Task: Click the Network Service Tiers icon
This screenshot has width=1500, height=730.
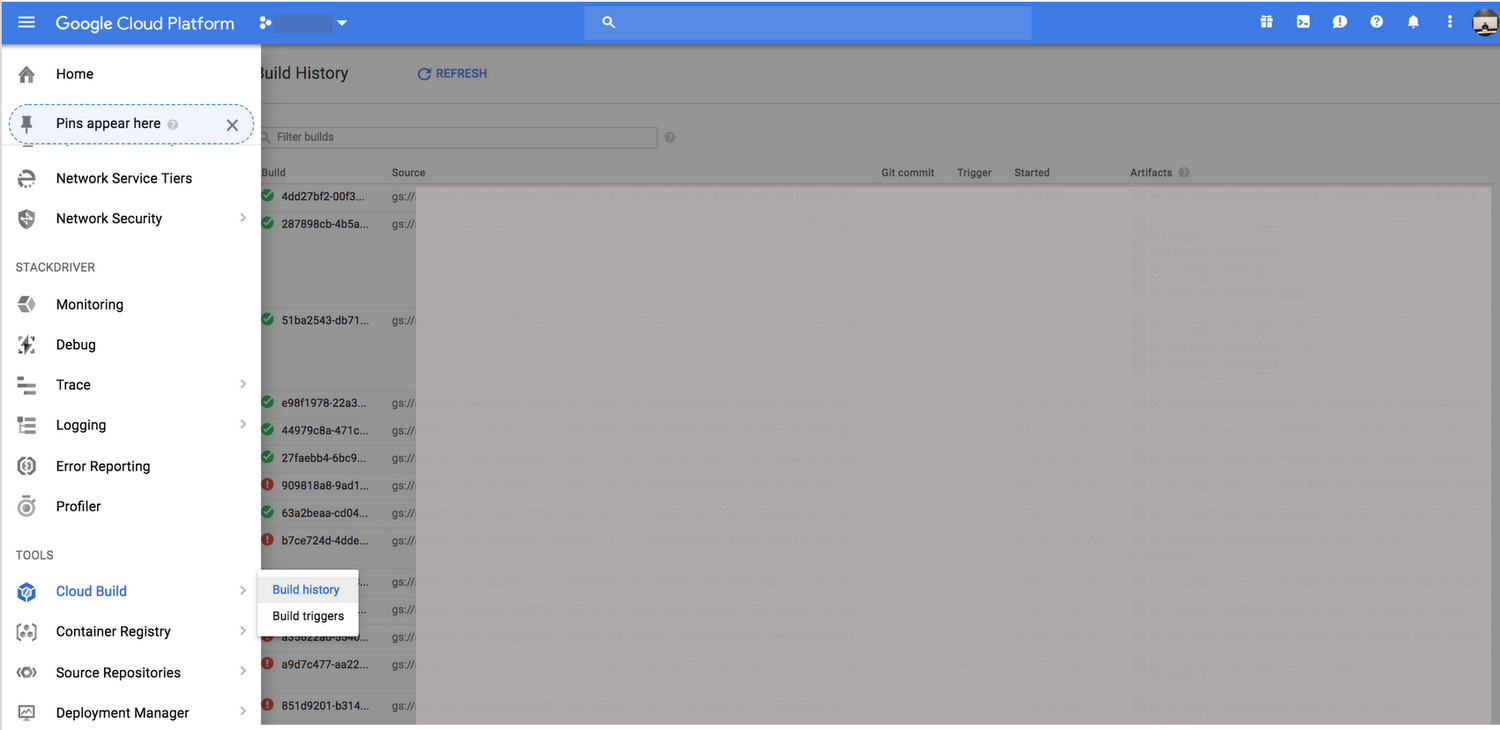Action: pyautogui.click(x=27, y=178)
